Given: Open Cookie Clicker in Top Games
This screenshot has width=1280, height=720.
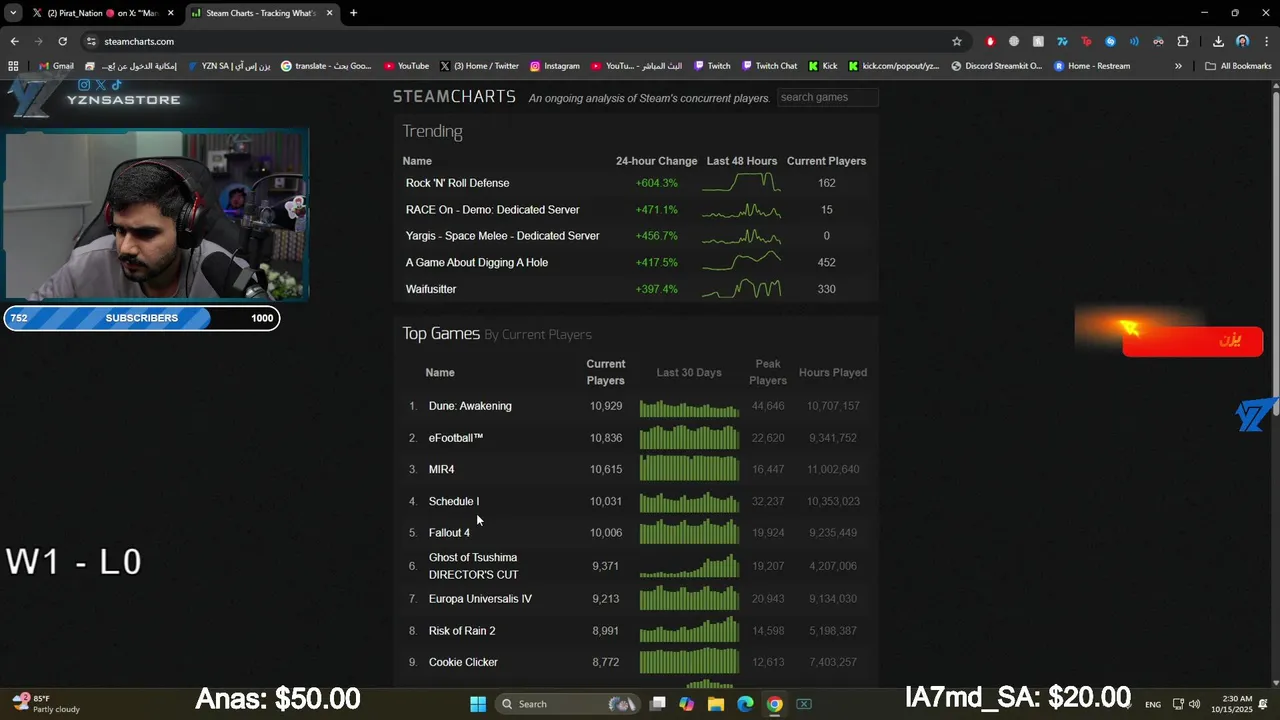Looking at the screenshot, I should tap(463, 662).
